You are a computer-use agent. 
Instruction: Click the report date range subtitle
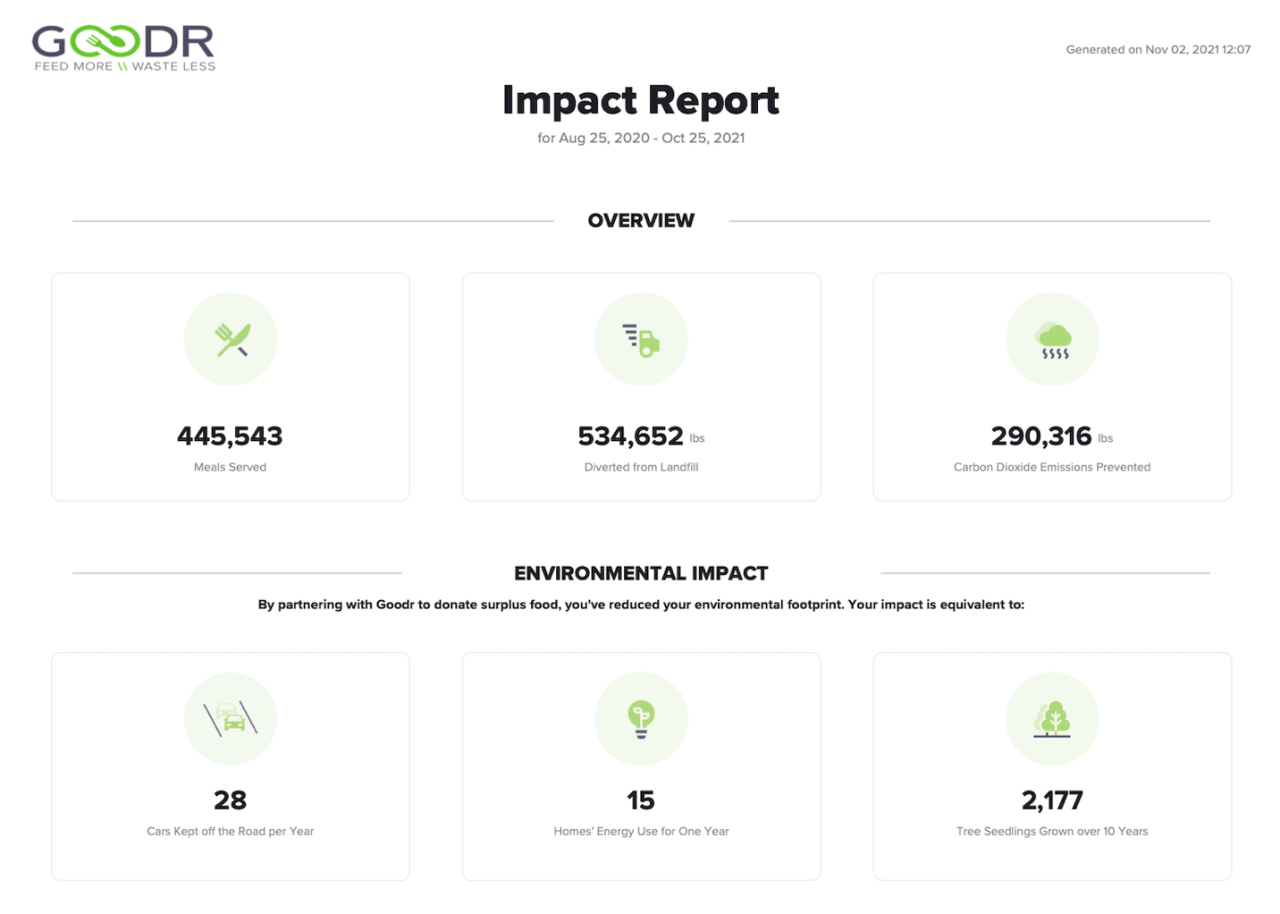[641, 138]
